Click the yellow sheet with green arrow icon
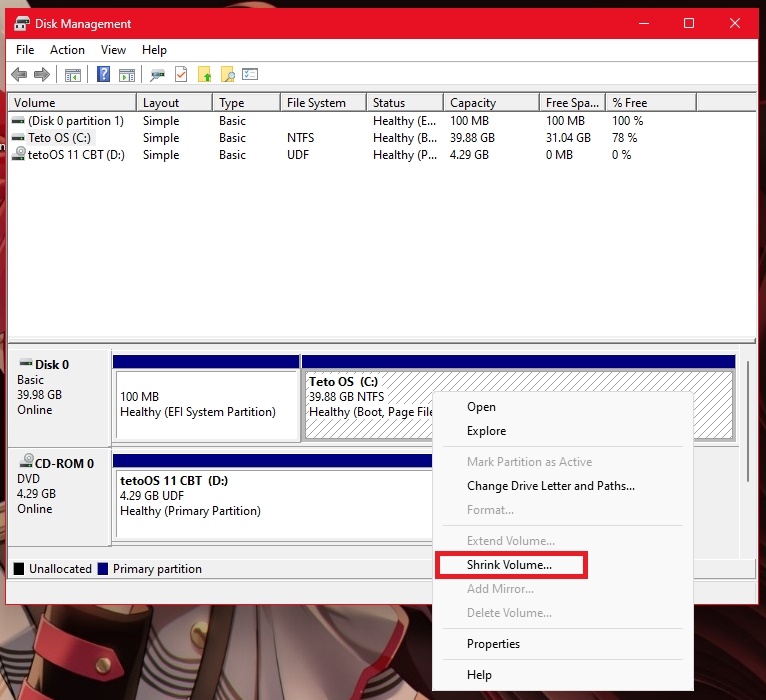This screenshot has width=766, height=700. coord(205,74)
